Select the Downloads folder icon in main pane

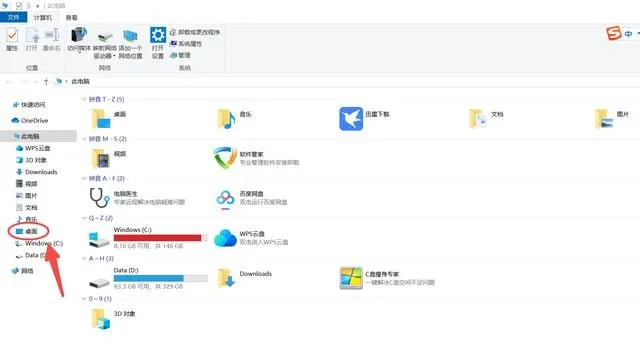coord(226,278)
